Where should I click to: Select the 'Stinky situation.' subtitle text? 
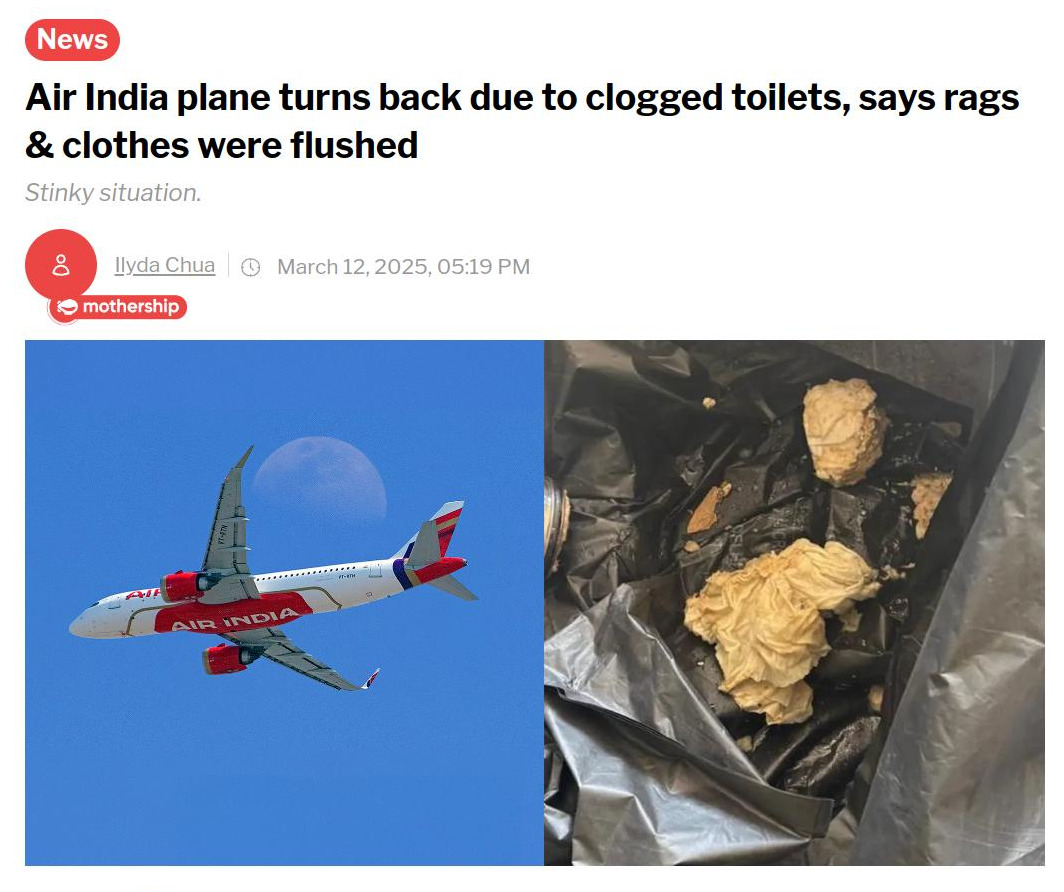[113, 193]
